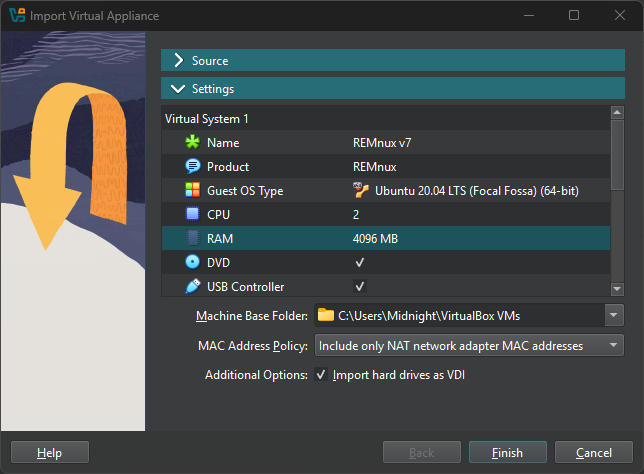Click the RAM memory icon
The height and width of the screenshot is (474, 644).
(x=193, y=239)
